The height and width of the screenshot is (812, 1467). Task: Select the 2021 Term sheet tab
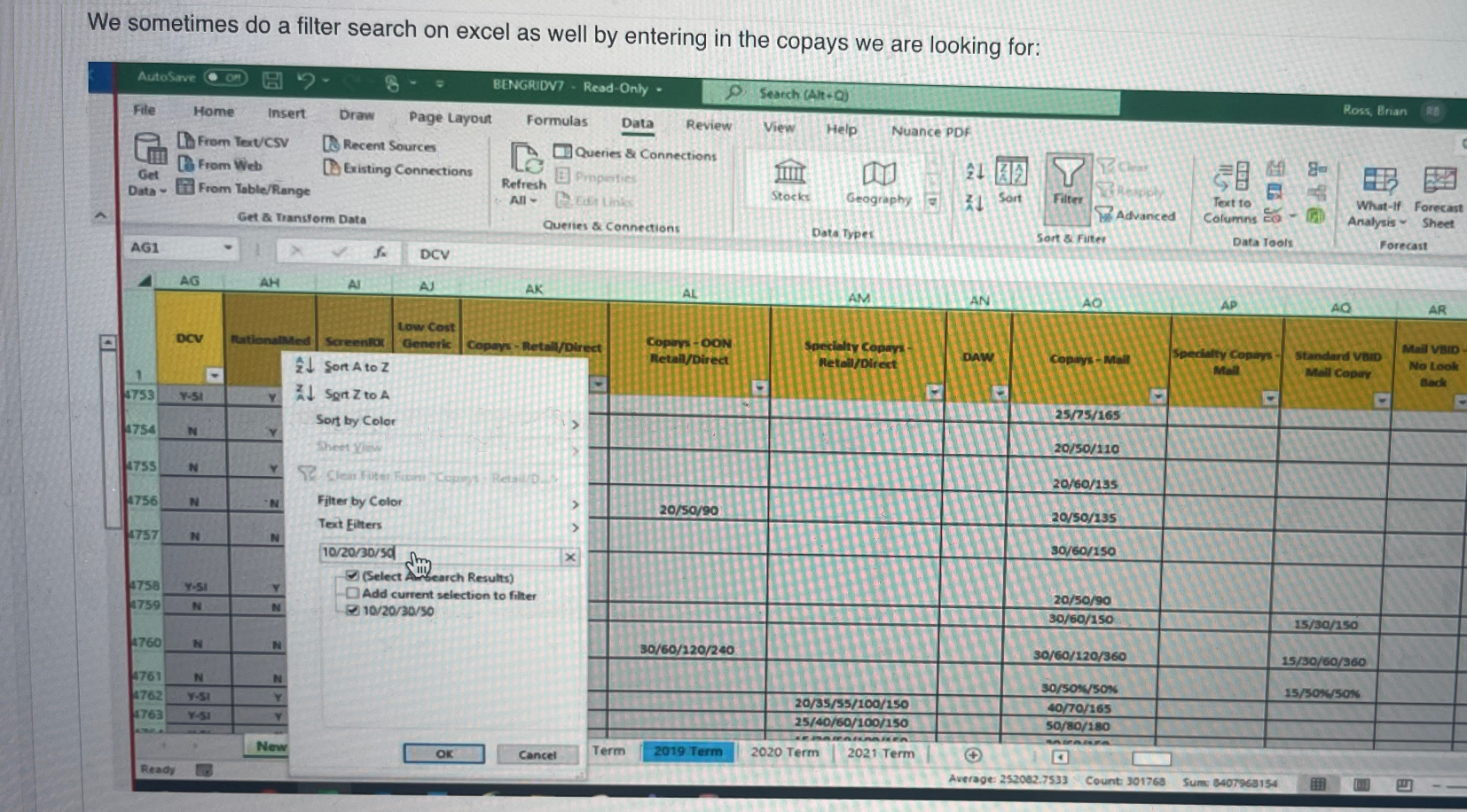880,753
